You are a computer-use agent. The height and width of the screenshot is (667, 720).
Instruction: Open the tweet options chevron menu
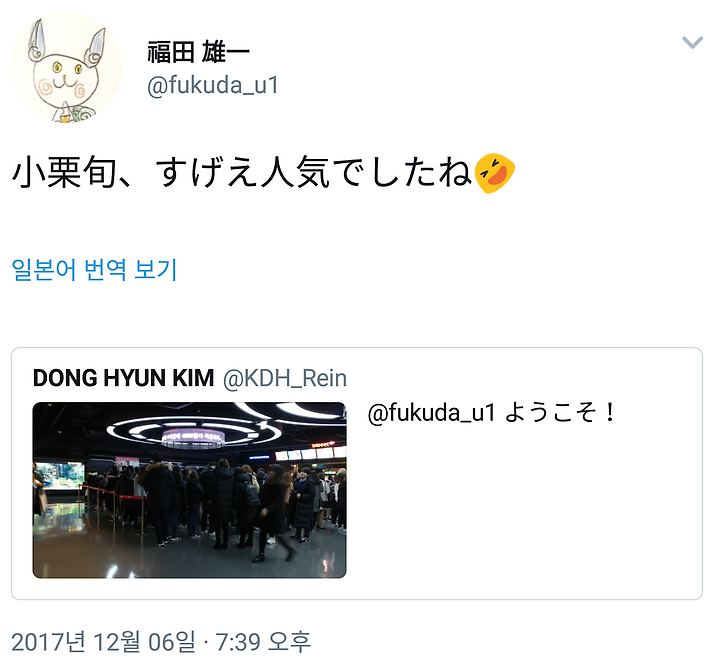[692, 42]
